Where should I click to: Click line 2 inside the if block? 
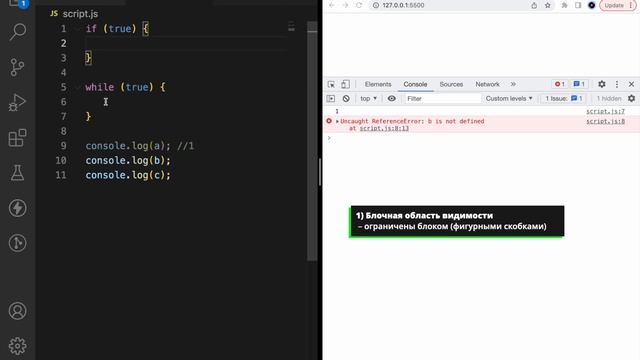[x=186, y=43]
